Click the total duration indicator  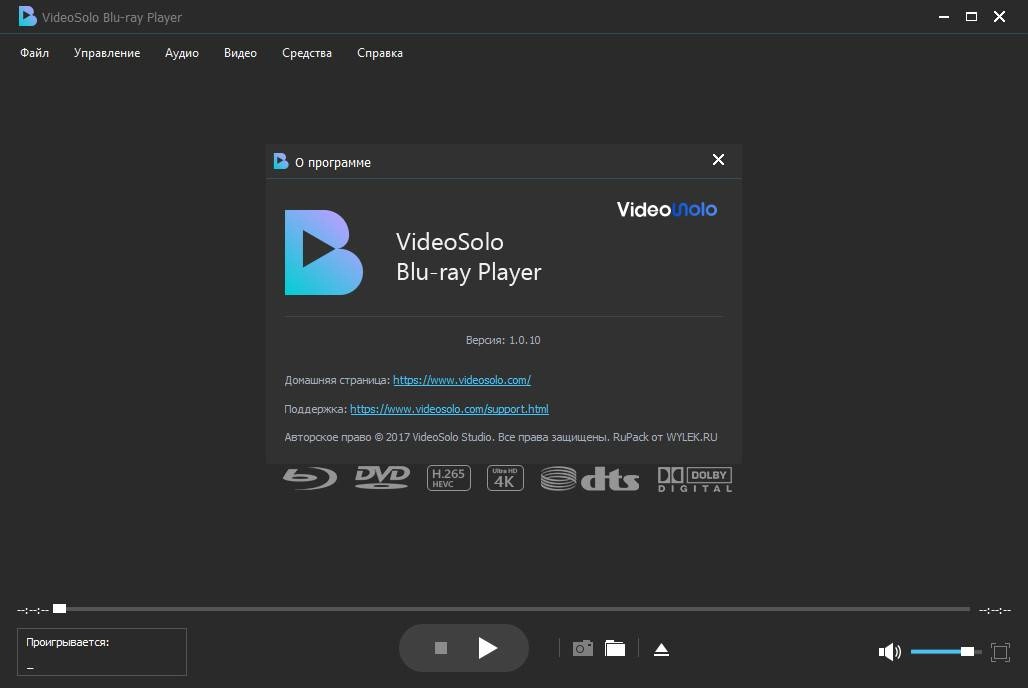[995, 610]
